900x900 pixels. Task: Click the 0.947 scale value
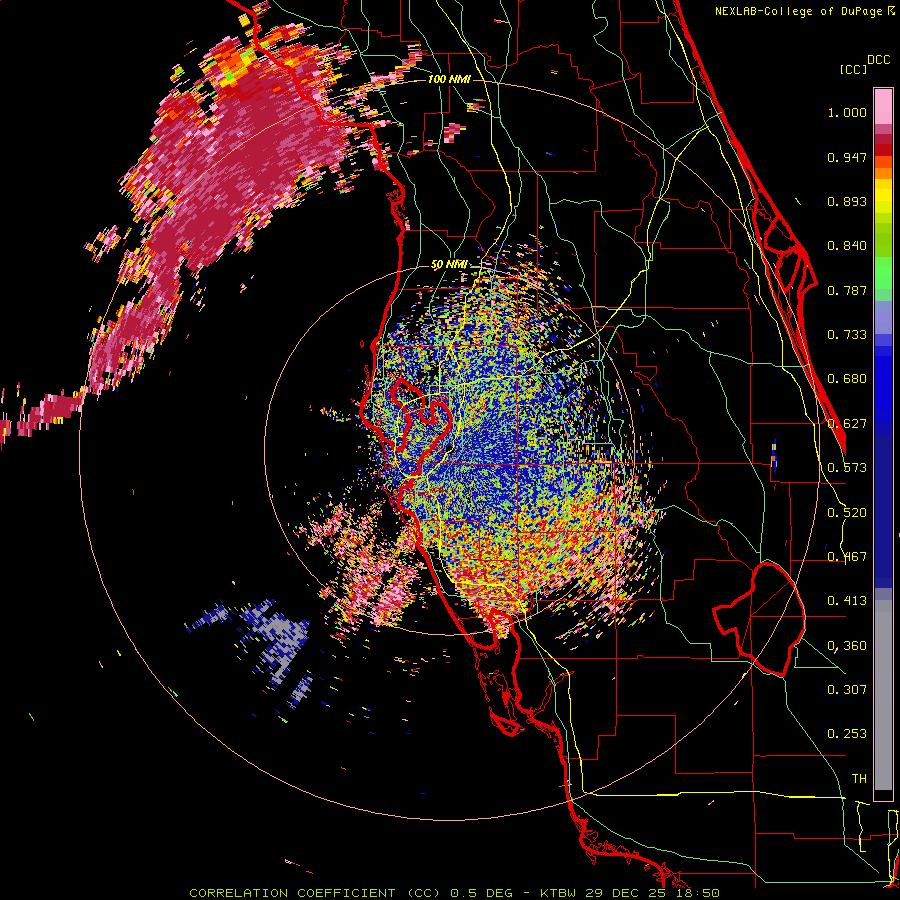click(x=847, y=157)
